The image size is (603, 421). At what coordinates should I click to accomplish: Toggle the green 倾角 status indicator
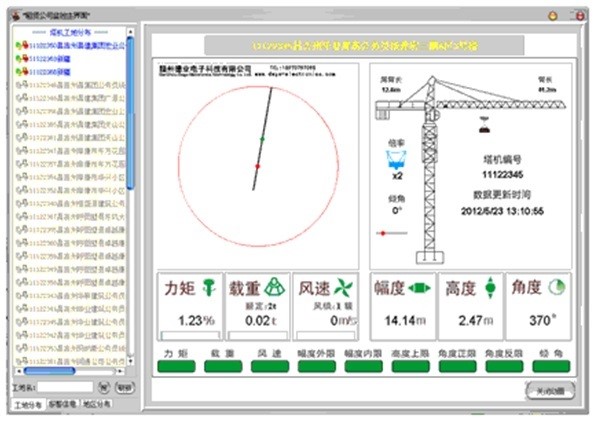pos(553,367)
